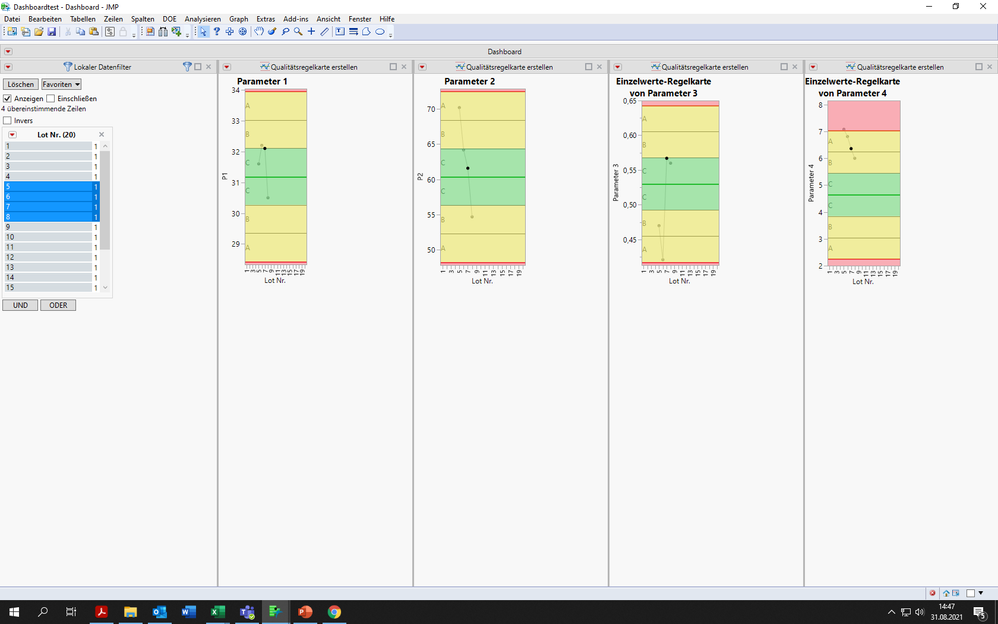Select the Grabber hand tool

257,33
